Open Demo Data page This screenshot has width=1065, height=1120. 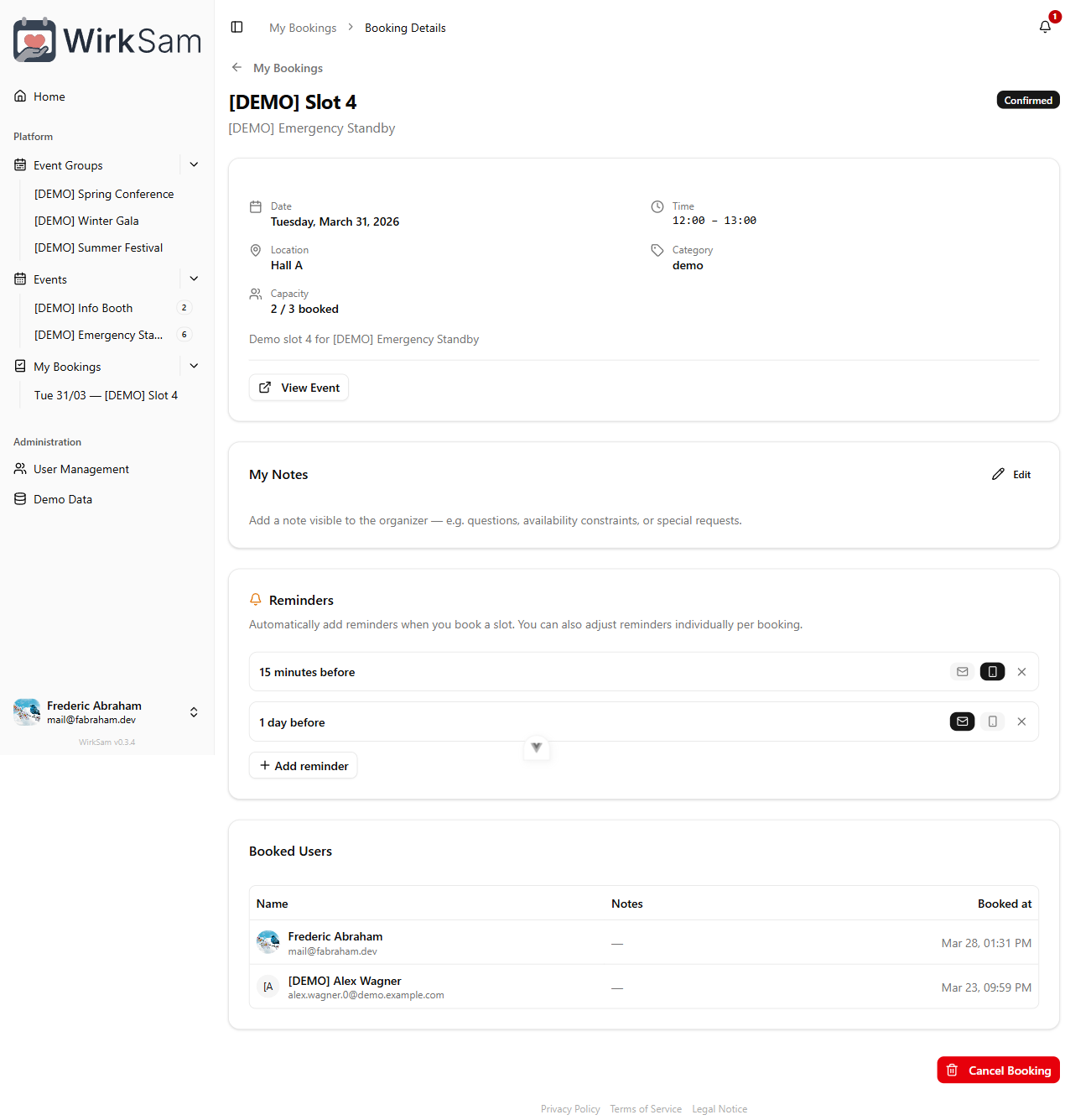(106, 499)
